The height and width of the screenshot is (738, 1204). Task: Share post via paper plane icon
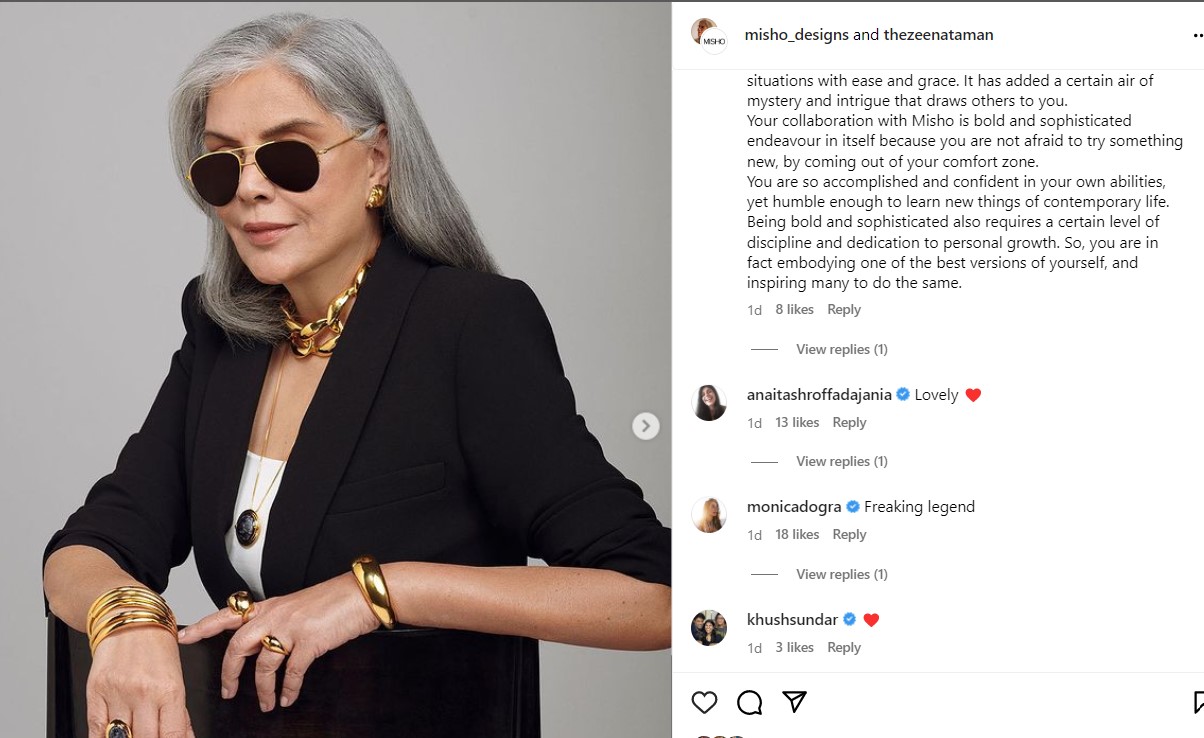[x=794, y=703]
